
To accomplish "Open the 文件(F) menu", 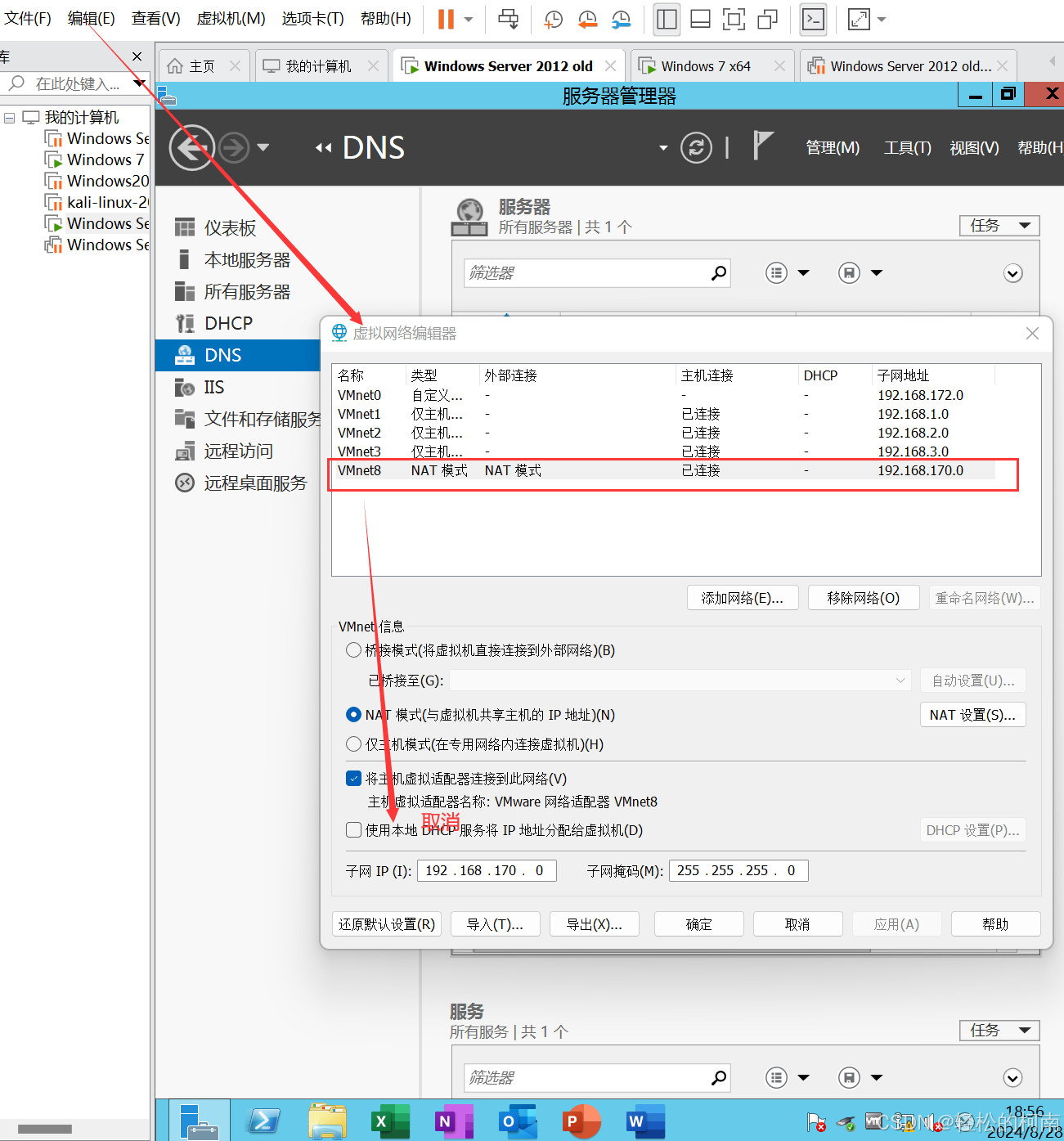I will 27,18.
